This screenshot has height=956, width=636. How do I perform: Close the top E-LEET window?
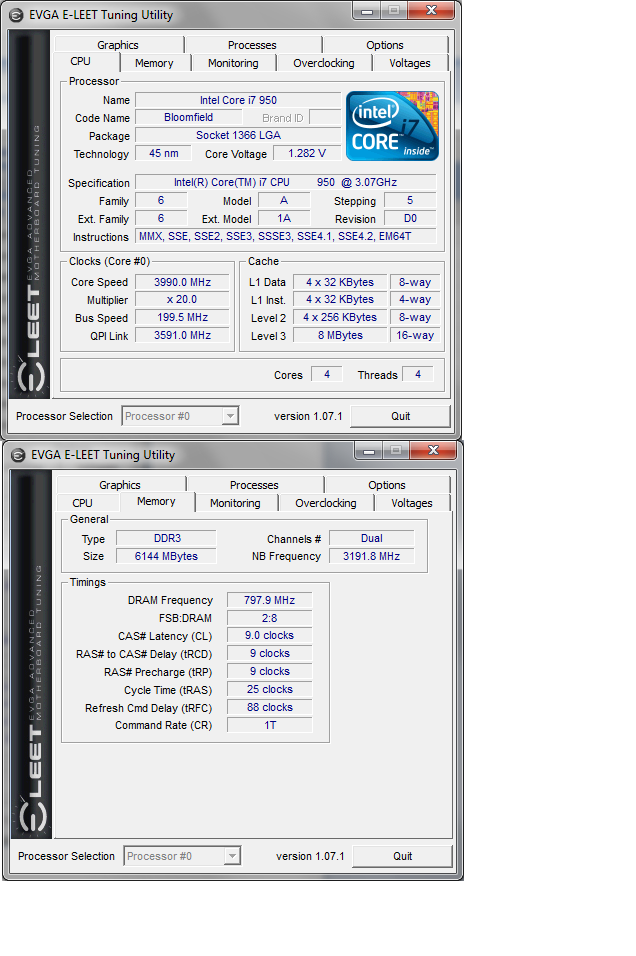[x=431, y=10]
